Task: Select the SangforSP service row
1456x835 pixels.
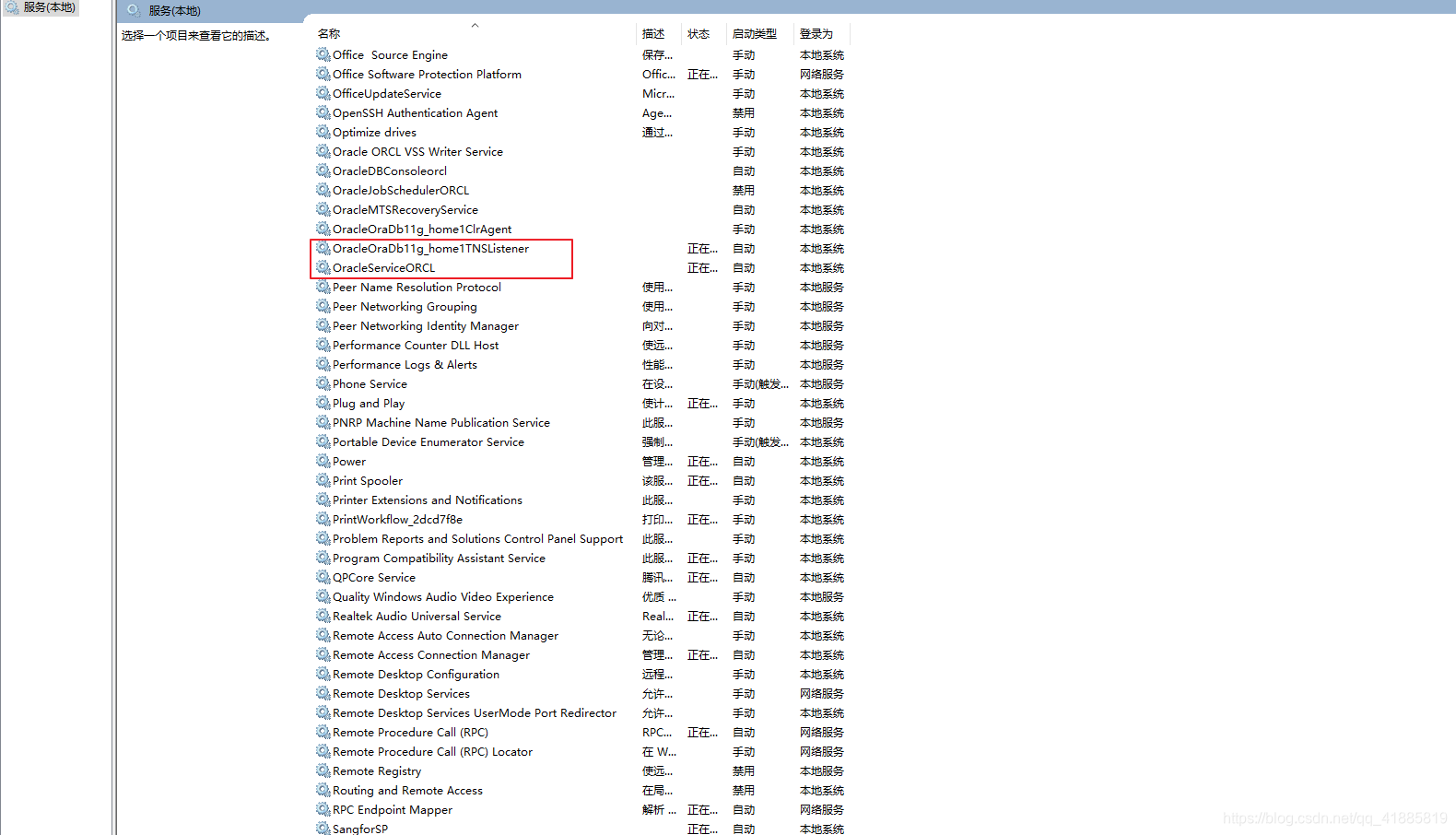Action: (581, 829)
